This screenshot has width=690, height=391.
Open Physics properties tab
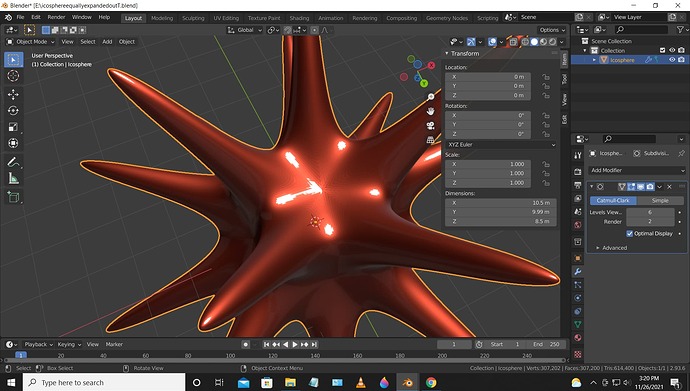coord(578,298)
